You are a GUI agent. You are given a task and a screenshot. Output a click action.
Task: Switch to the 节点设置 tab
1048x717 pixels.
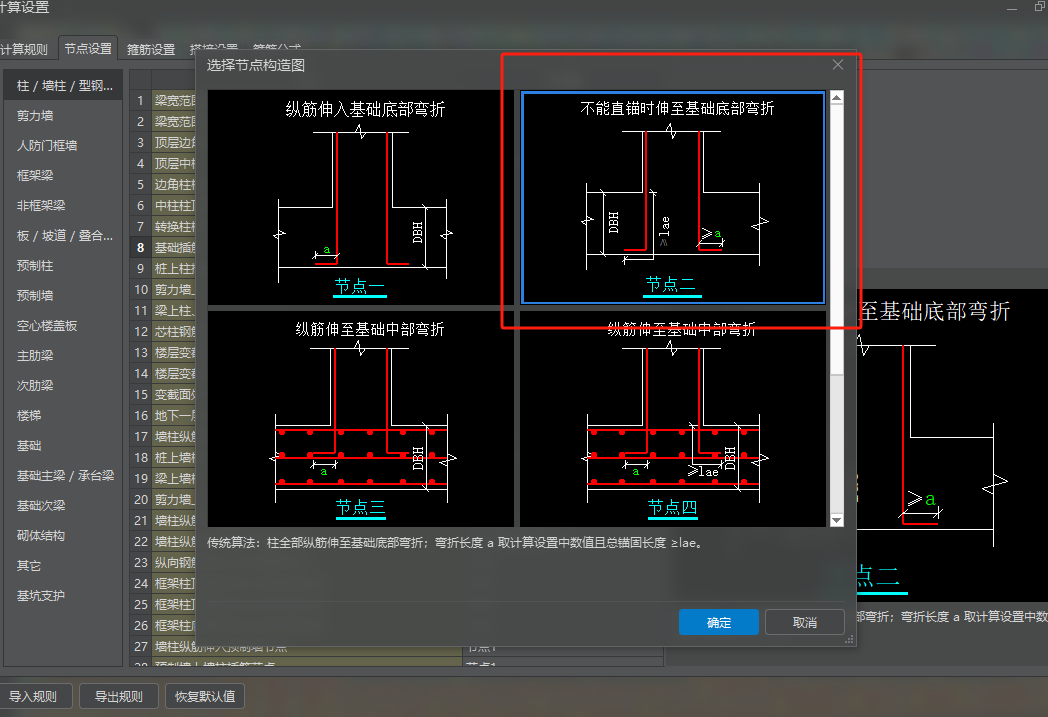88,48
